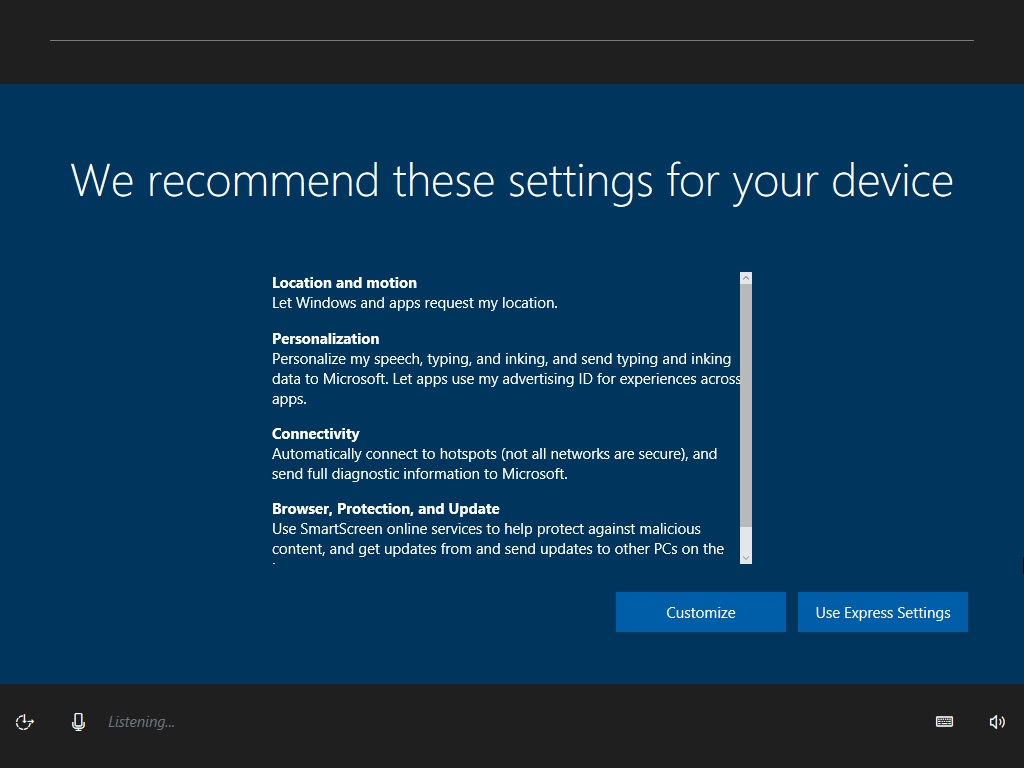The width and height of the screenshot is (1024, 768).
Task: Click the settings list scrollbar thumb
Action: click(746, 405)
